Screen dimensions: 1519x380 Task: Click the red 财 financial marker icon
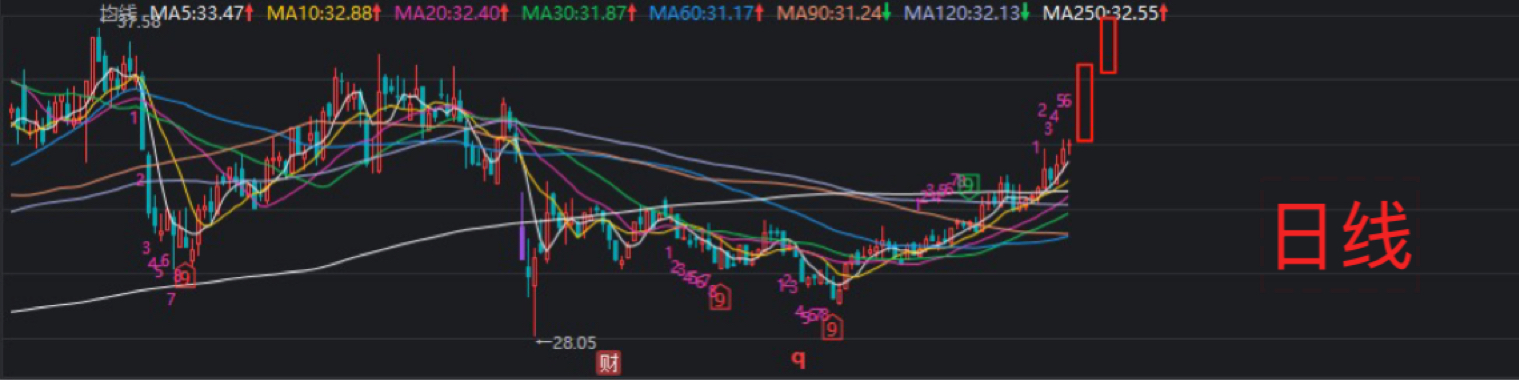pyautogui.click(x=609, y=362)
